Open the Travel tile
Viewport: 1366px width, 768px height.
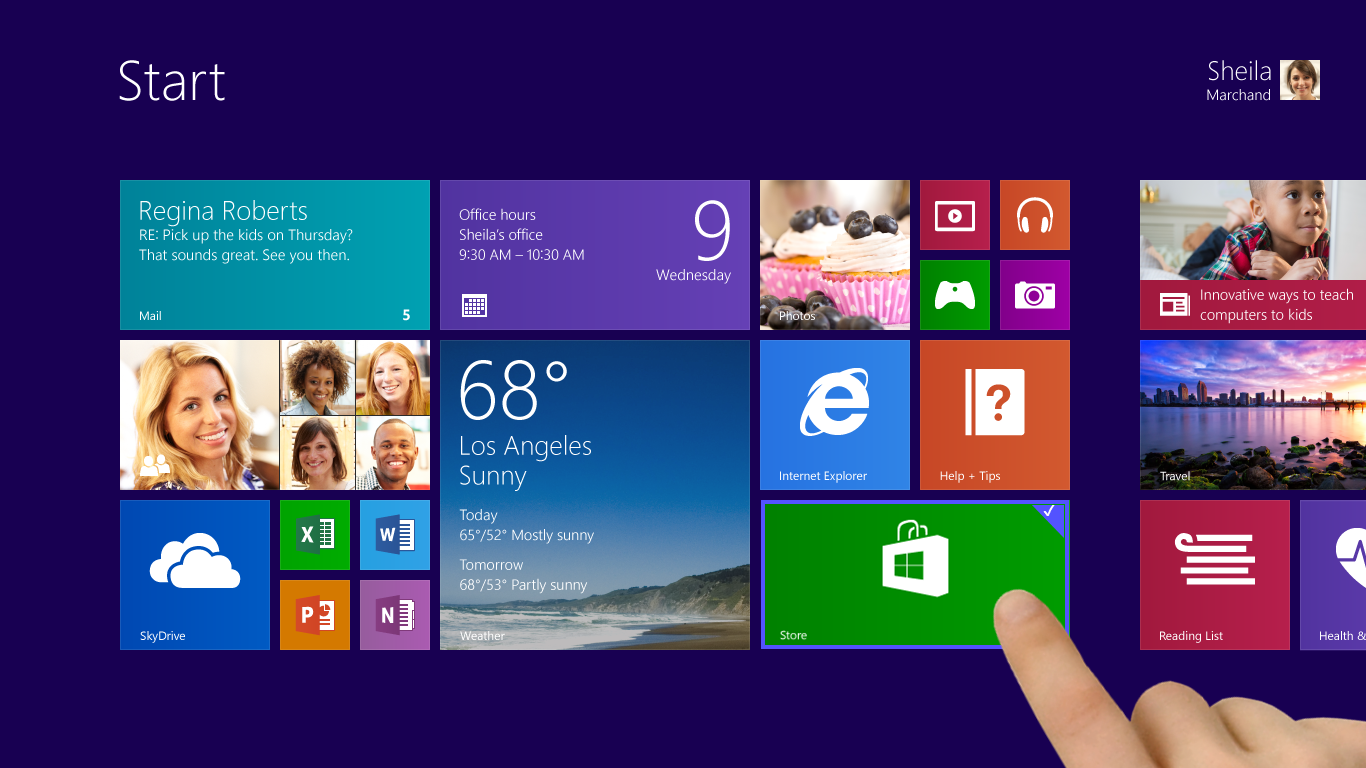[1253, 415]
